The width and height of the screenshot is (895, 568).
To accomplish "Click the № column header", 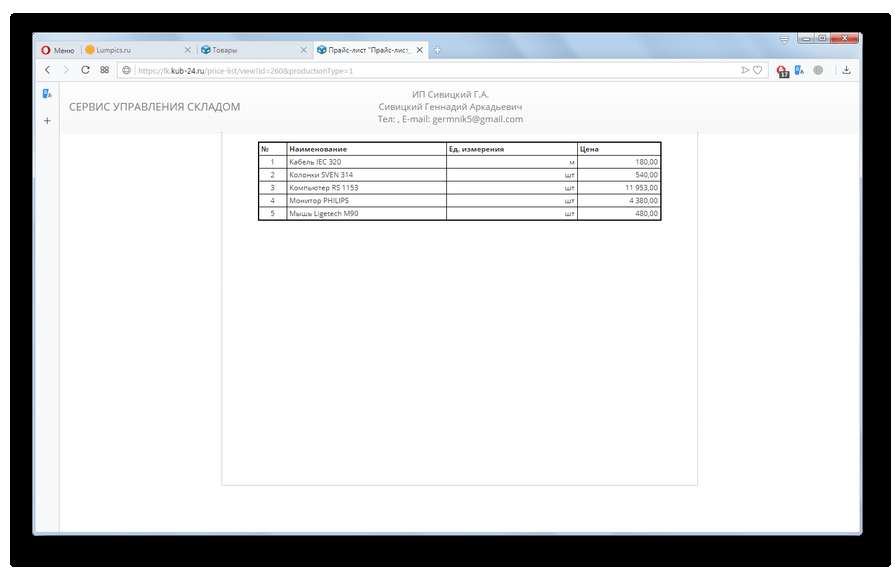I will click(x=272, y=149).
